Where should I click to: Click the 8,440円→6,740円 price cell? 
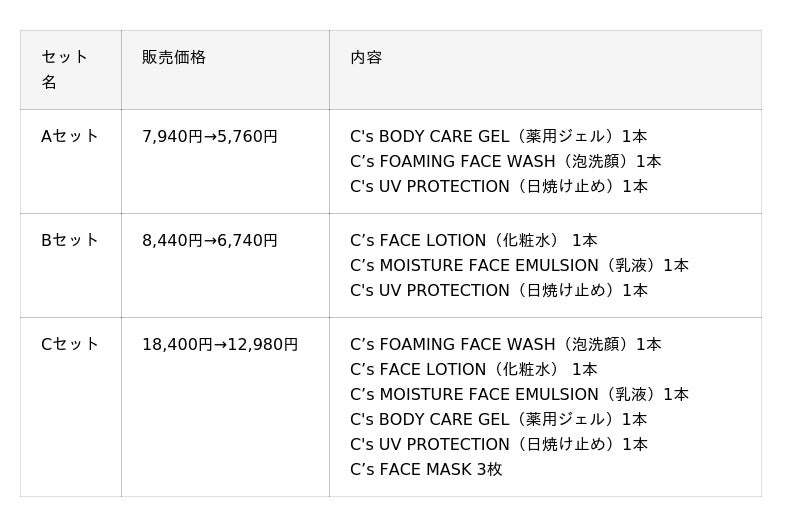click(x=210, y=240)
